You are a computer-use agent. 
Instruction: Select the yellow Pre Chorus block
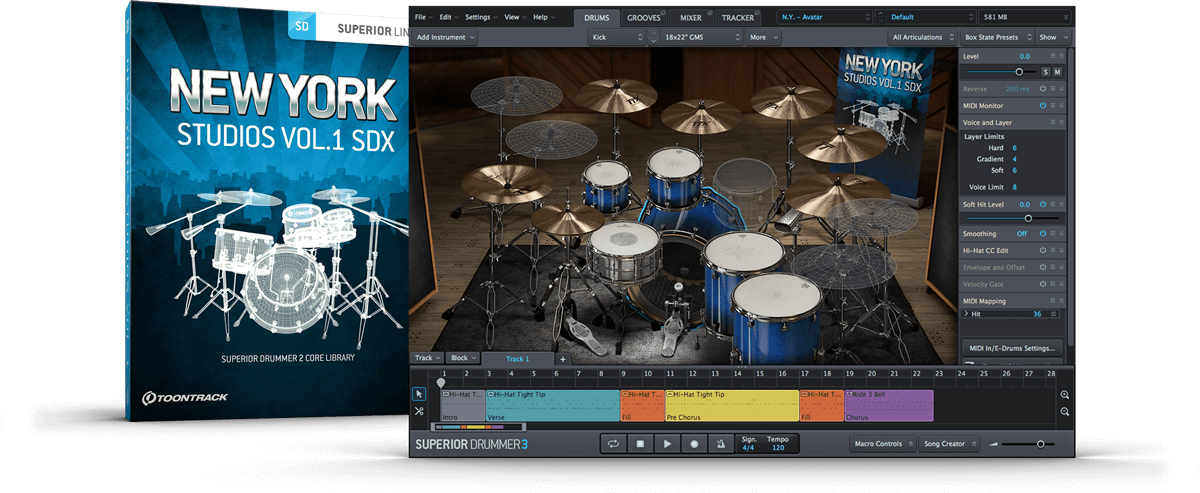[x=732, y=406]
